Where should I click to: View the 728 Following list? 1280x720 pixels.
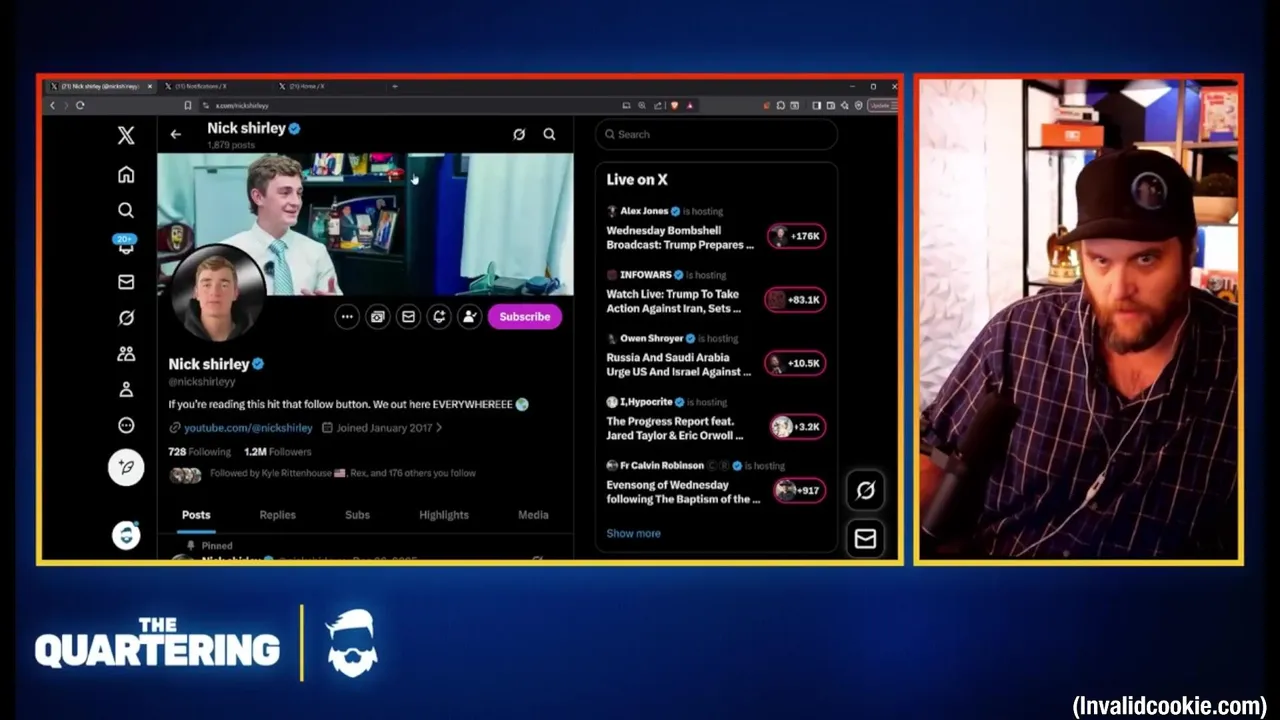(x=199, y=452)
